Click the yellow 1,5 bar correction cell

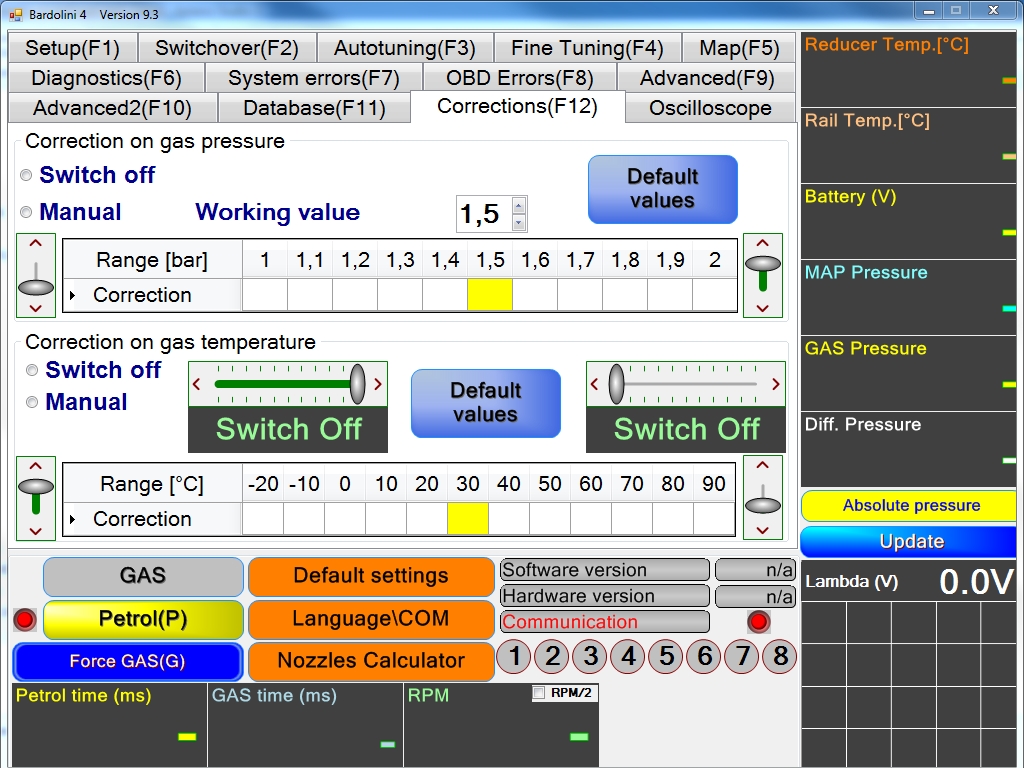coord(490,295)
